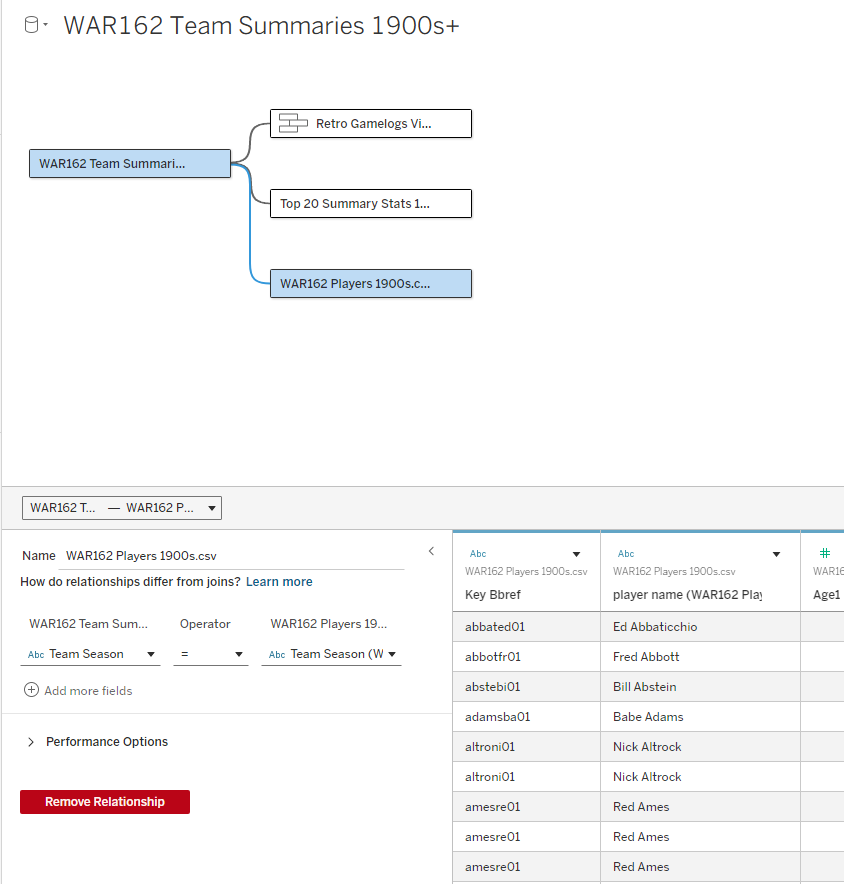Click the number type icon on Age1 column
The image size is (844, 884).
[825, 554]
